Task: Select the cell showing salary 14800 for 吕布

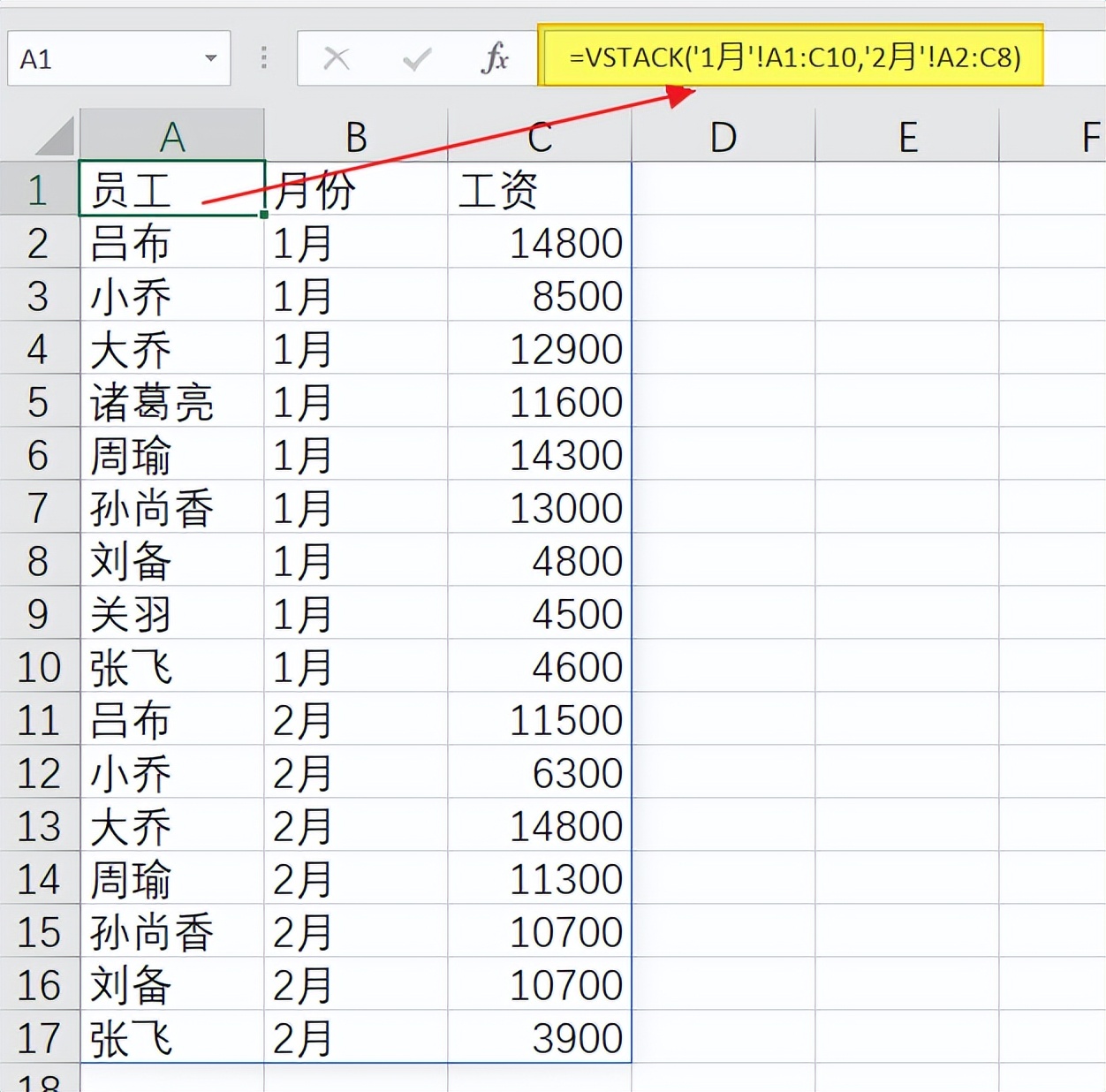Action: (x=538, y=242)
